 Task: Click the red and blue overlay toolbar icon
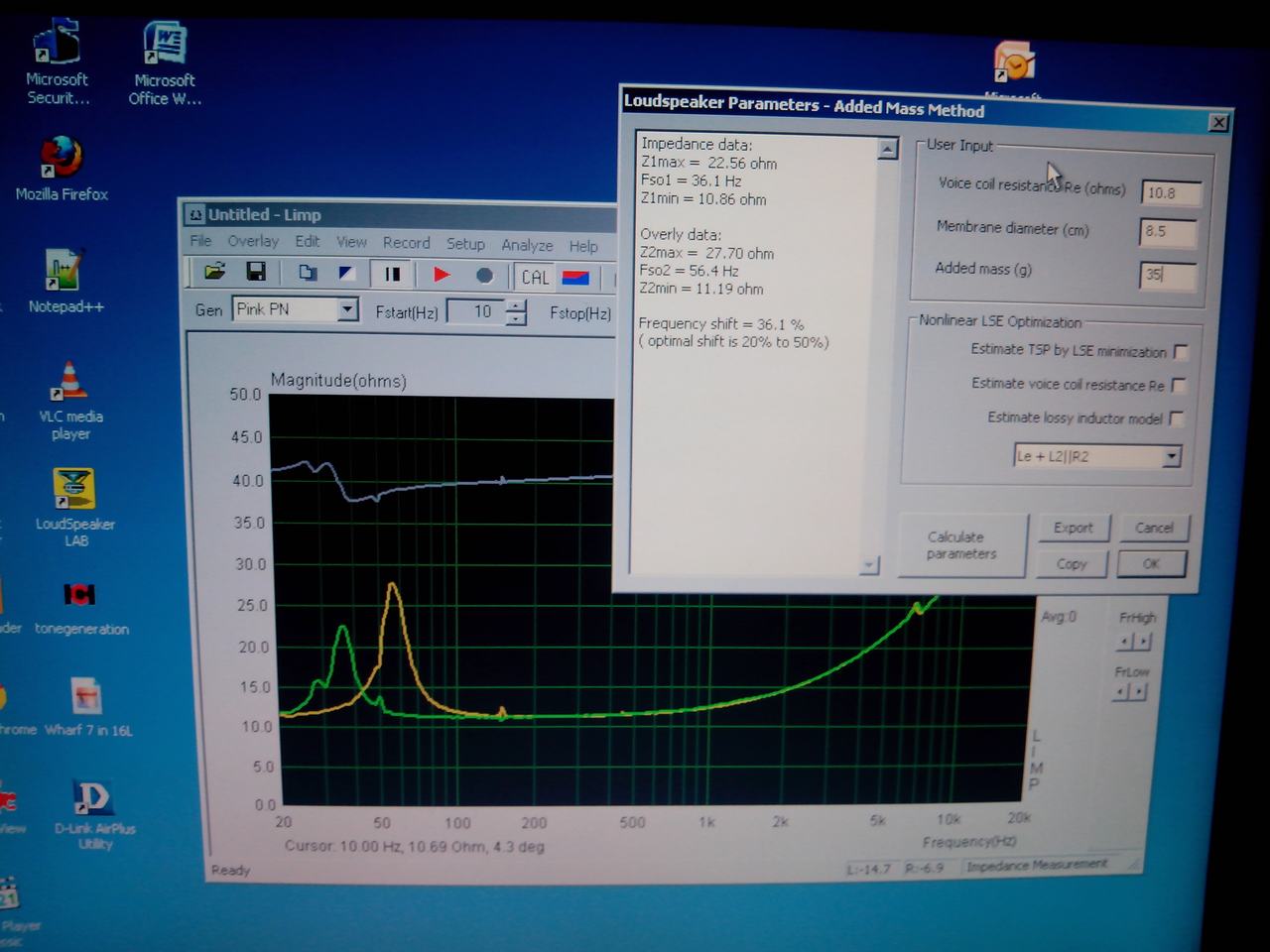[x=576, y=278]
